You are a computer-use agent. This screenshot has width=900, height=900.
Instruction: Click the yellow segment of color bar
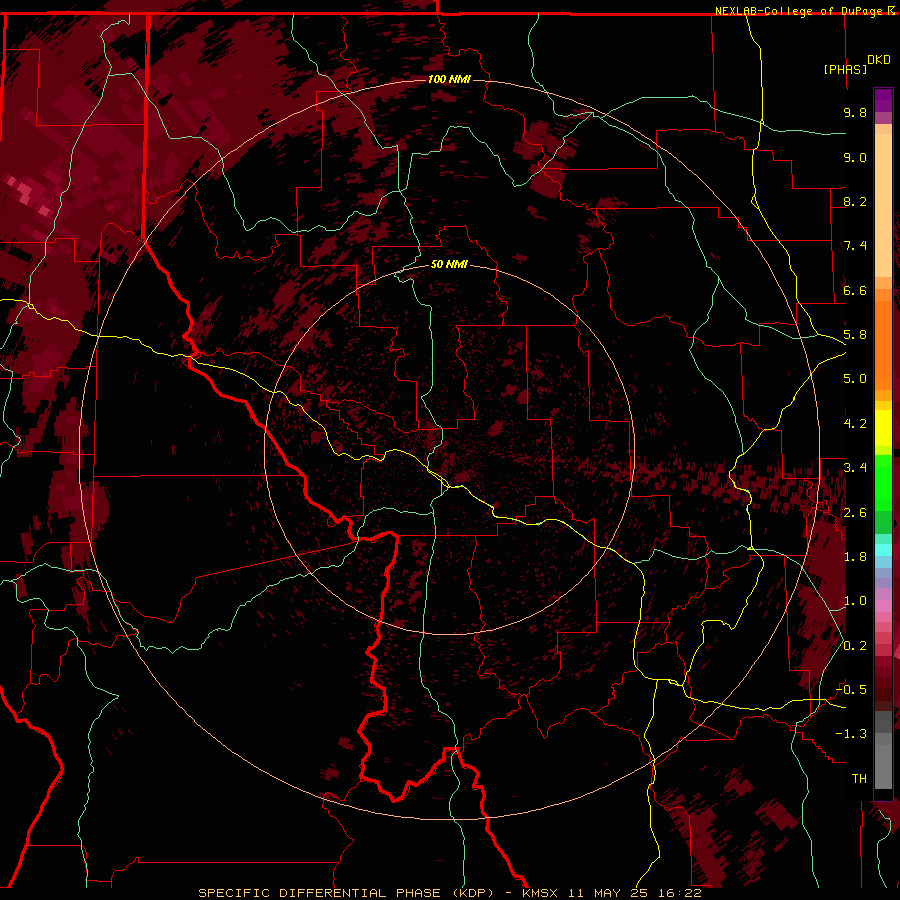click(883, 428)
